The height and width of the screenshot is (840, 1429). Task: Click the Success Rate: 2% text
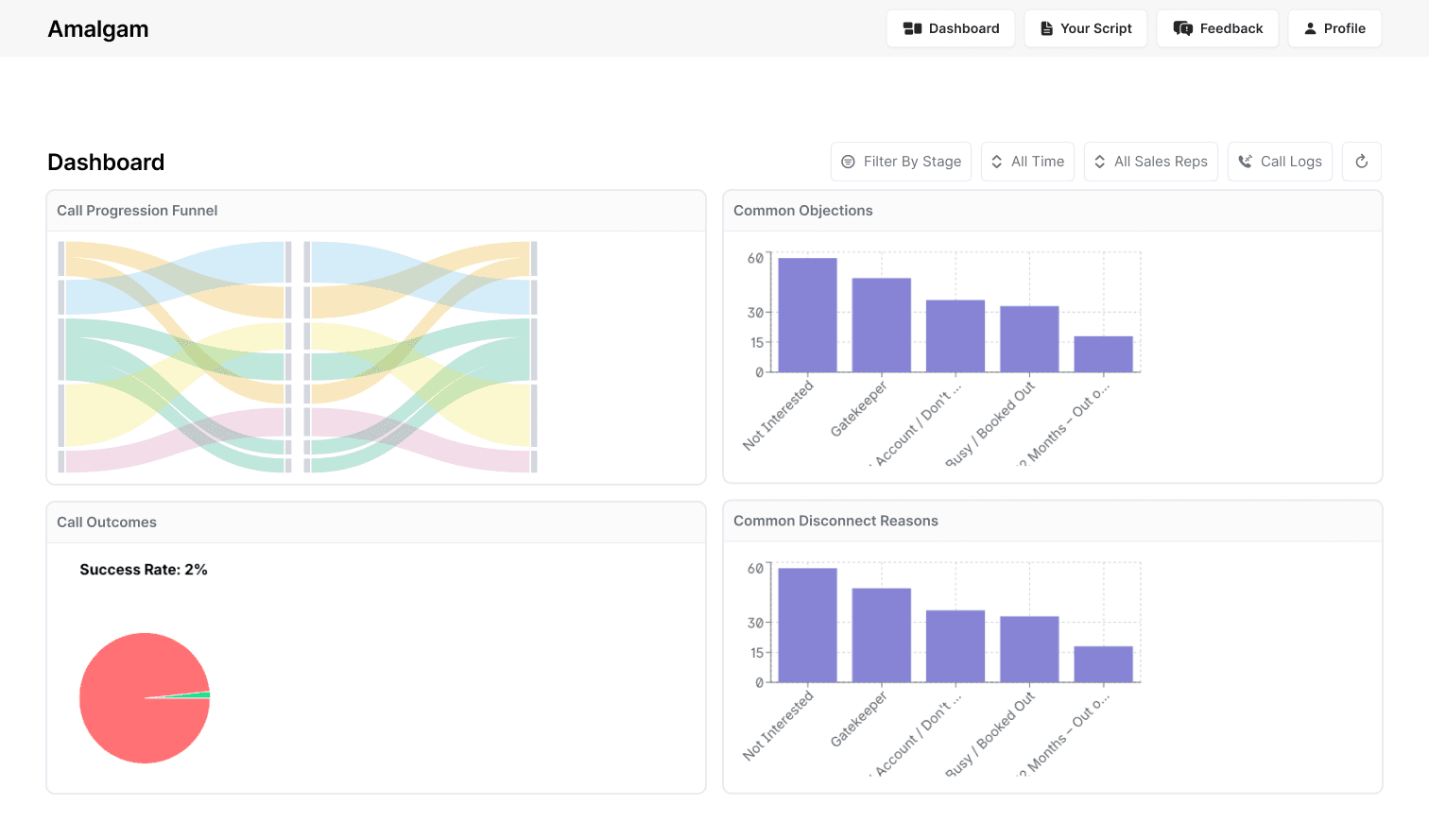[144, 570]
